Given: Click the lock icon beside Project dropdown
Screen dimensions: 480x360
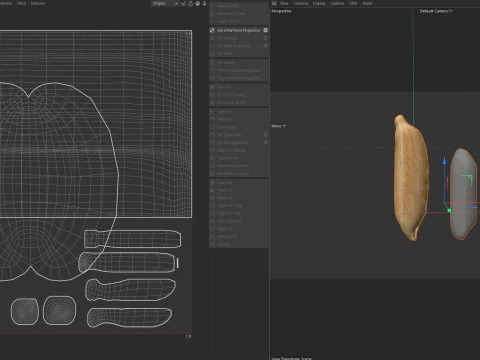Looking at the screenshot, I should pyautogui.click(x=190, y=4).
